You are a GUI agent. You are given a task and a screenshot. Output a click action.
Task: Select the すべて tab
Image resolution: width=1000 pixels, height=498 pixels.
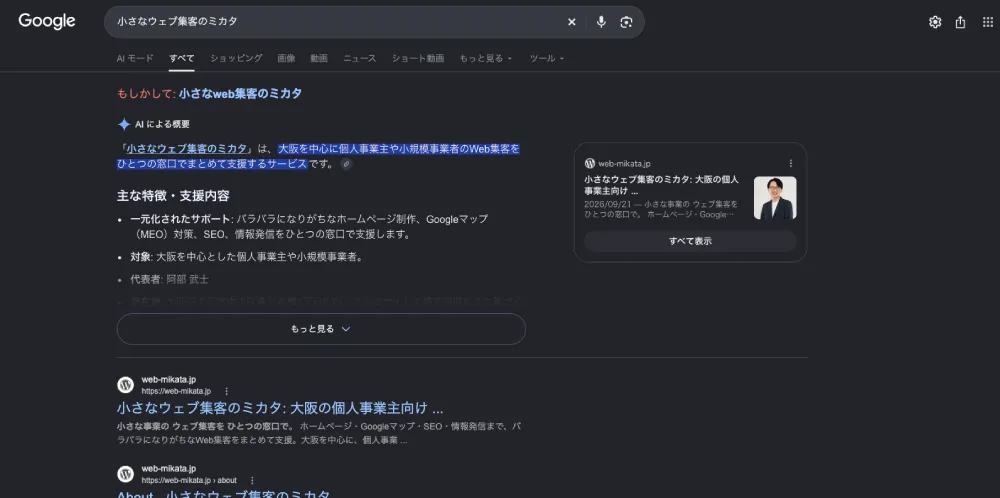click(182, 58)
